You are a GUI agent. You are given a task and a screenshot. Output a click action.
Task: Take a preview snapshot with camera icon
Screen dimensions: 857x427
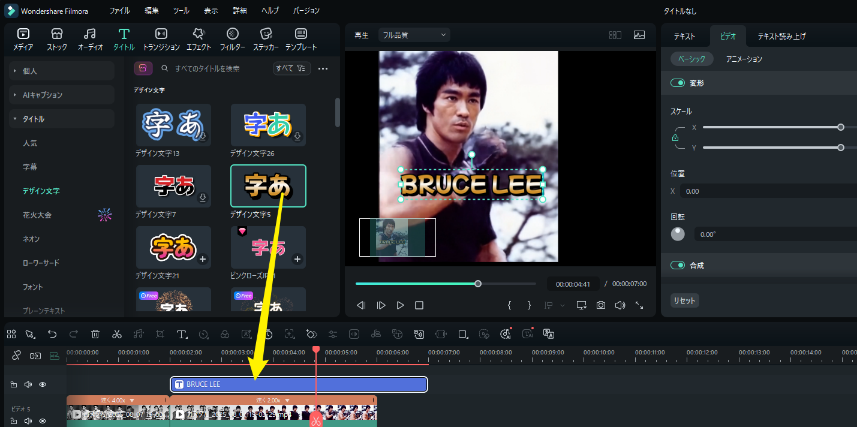click(x=601, y=305)
